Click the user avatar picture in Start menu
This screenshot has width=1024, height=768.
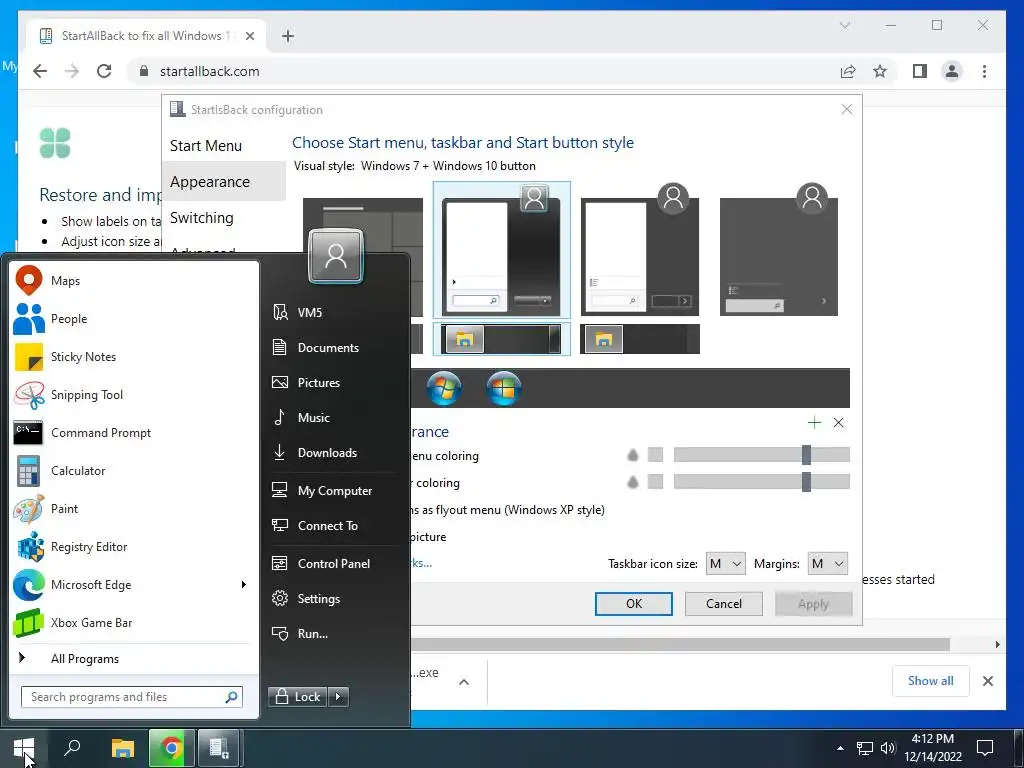336,256
